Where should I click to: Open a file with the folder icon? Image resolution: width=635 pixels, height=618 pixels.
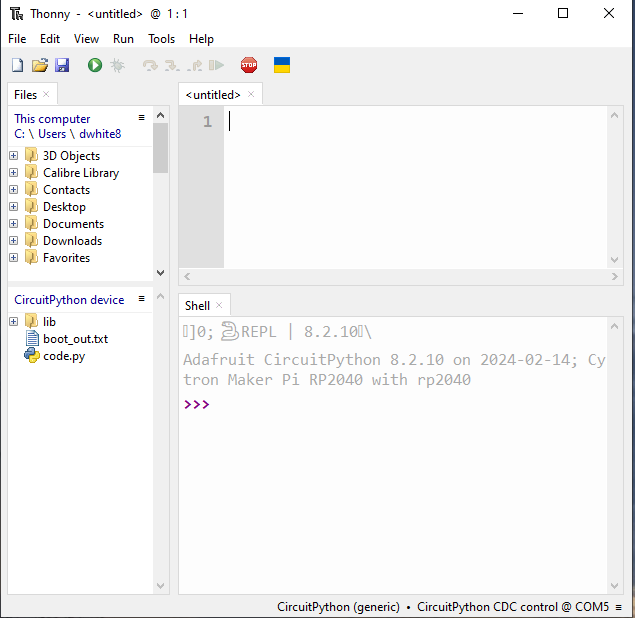pos(40,65)
